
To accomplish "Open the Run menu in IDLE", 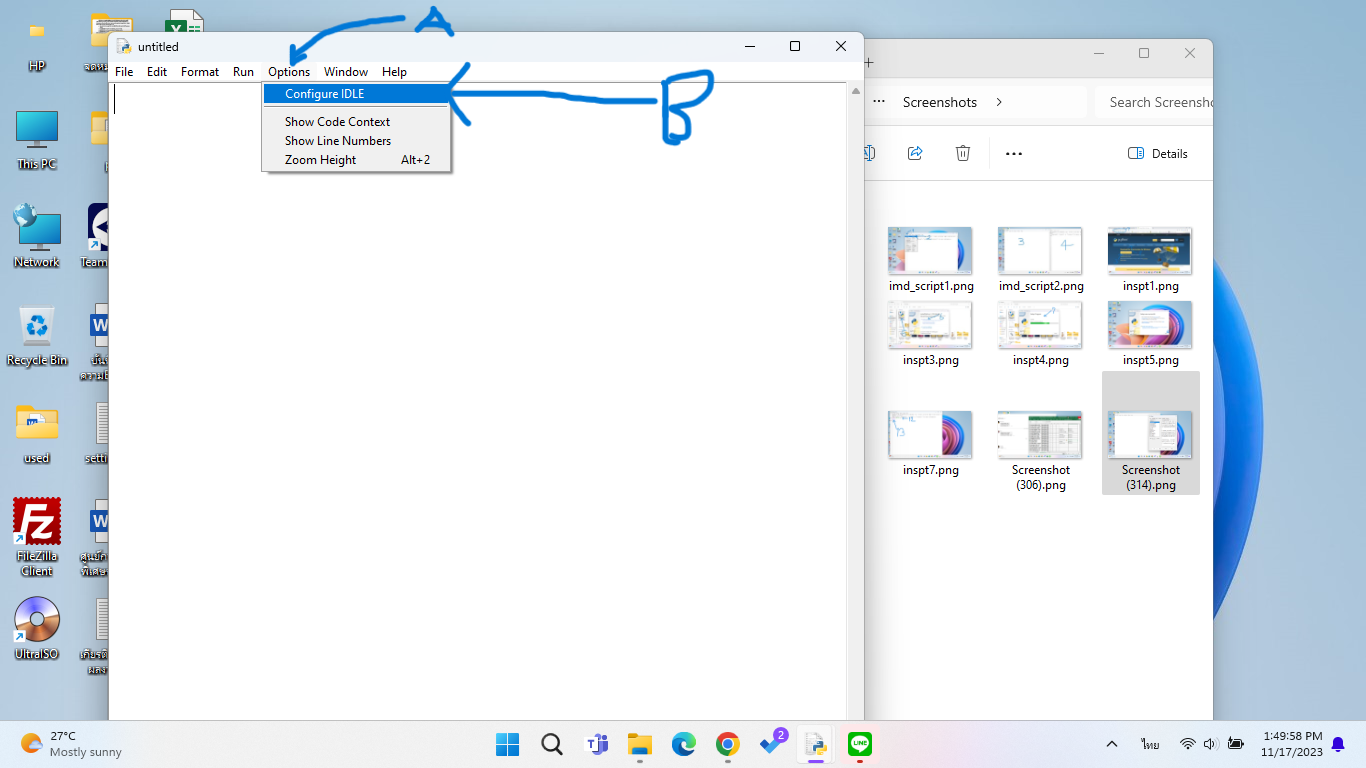I will pyautogui.click(x=243, y=72).
